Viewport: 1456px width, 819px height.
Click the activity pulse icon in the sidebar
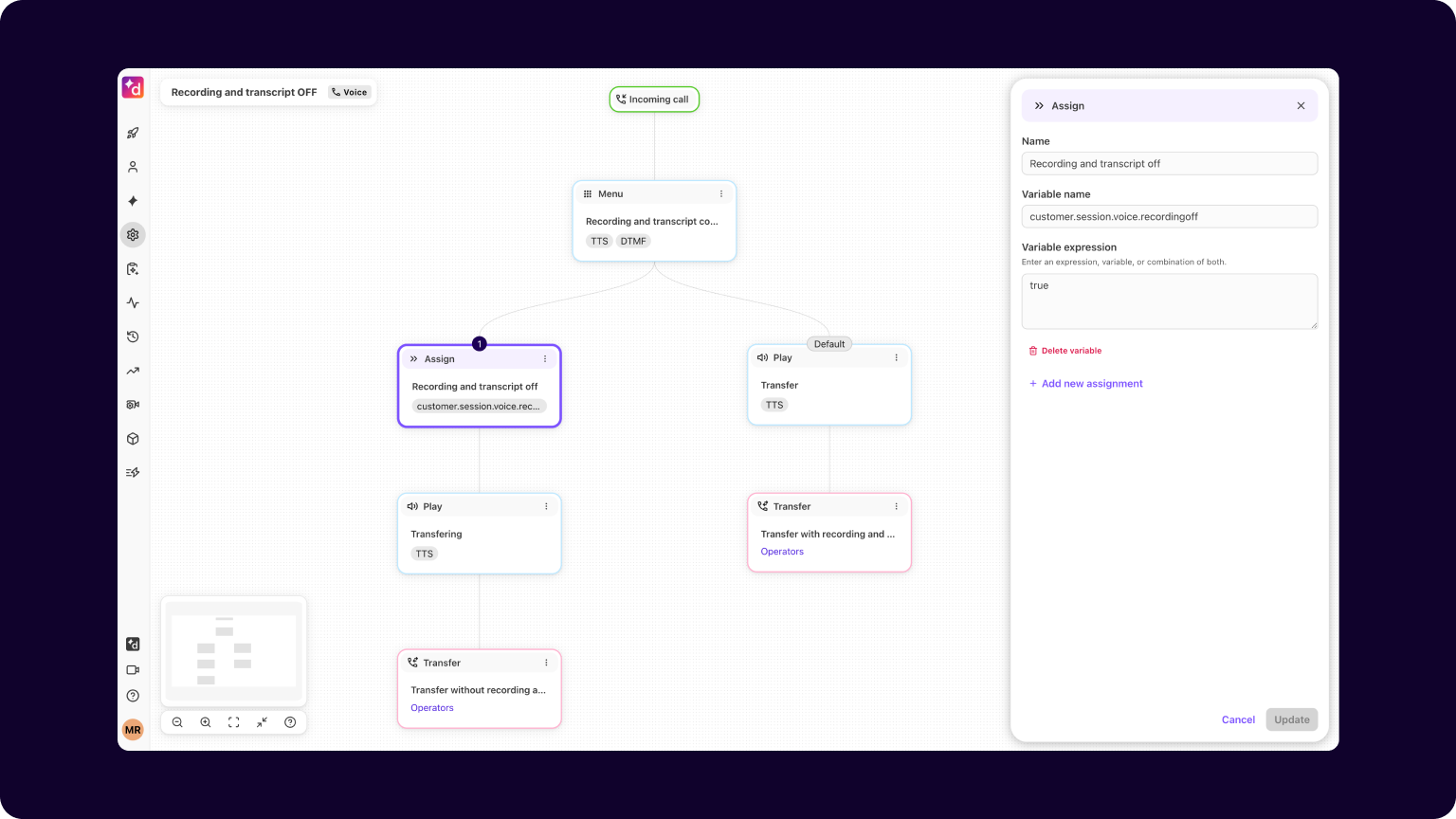(133, 302)
